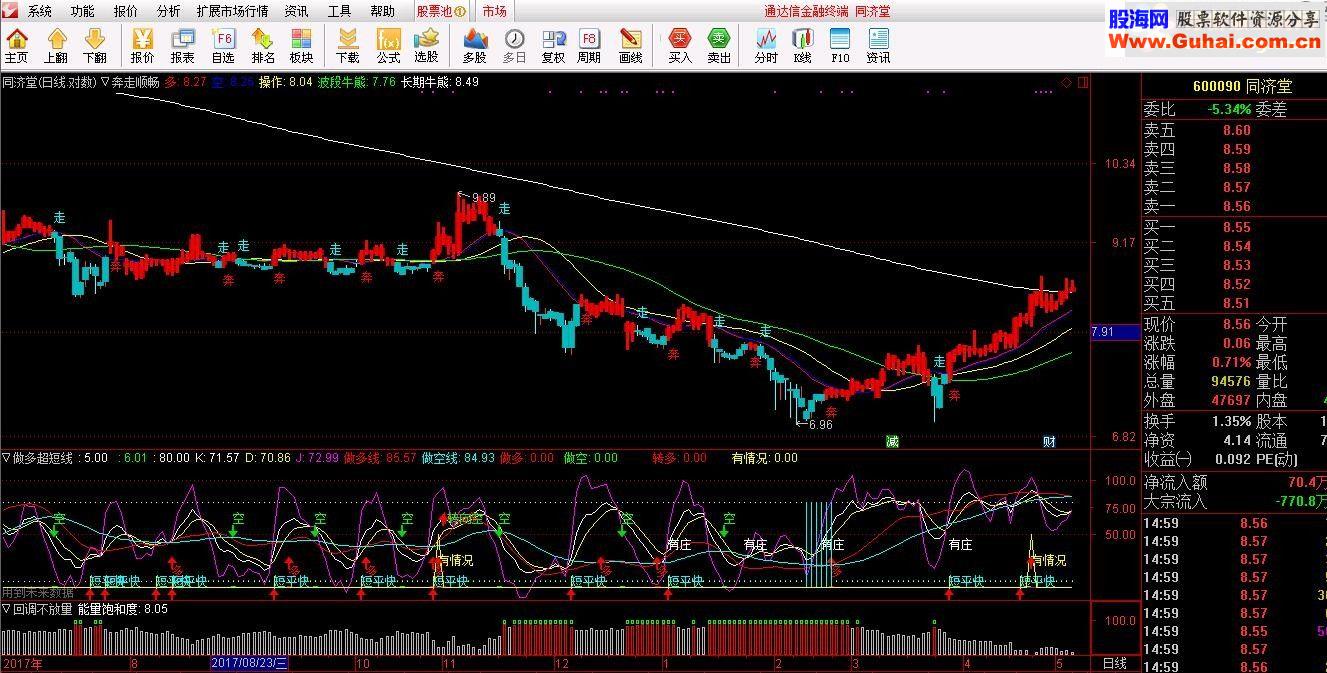This screenshot has height=673, width=1327.
Task: Click the 委比 value -5.34%
Action: [1229, 109]
